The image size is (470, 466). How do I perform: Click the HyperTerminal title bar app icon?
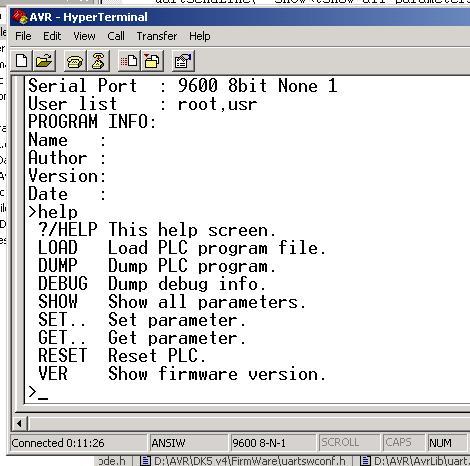(x=19, y=17)
